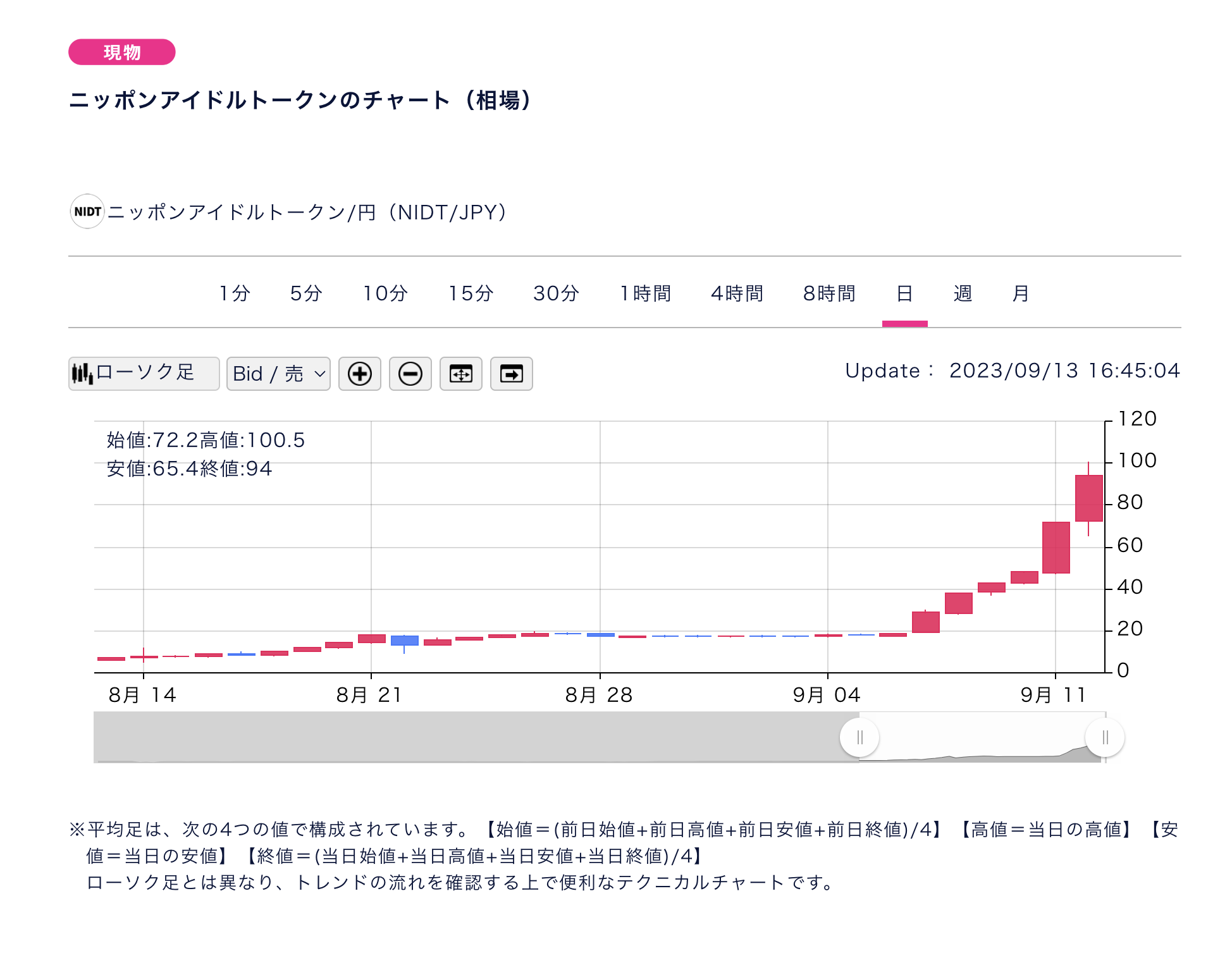The height and width of the screenshot is (965, 1232).
Task: Switch to the 5分 timeframe tab
Action: 305,293
